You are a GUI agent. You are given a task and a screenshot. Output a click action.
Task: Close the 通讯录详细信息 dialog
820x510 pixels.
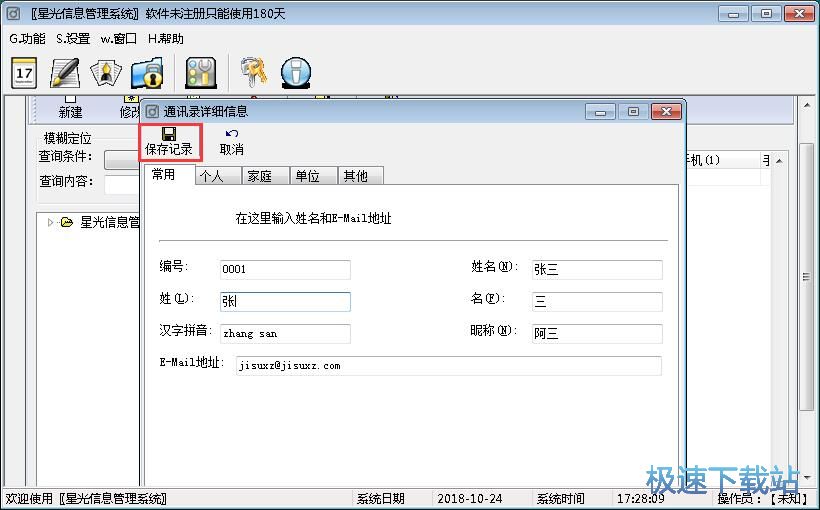(666, 111)
